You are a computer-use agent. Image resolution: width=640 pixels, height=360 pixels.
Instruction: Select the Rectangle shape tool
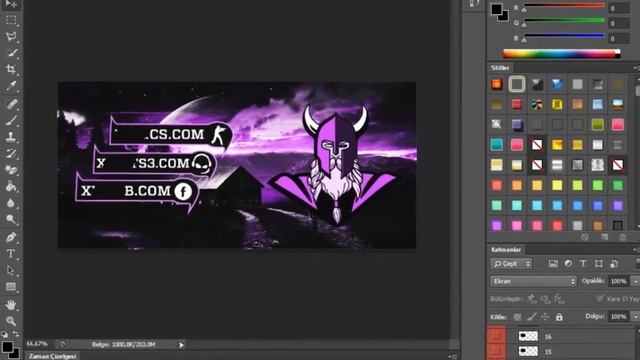click(x=11, y=287)
